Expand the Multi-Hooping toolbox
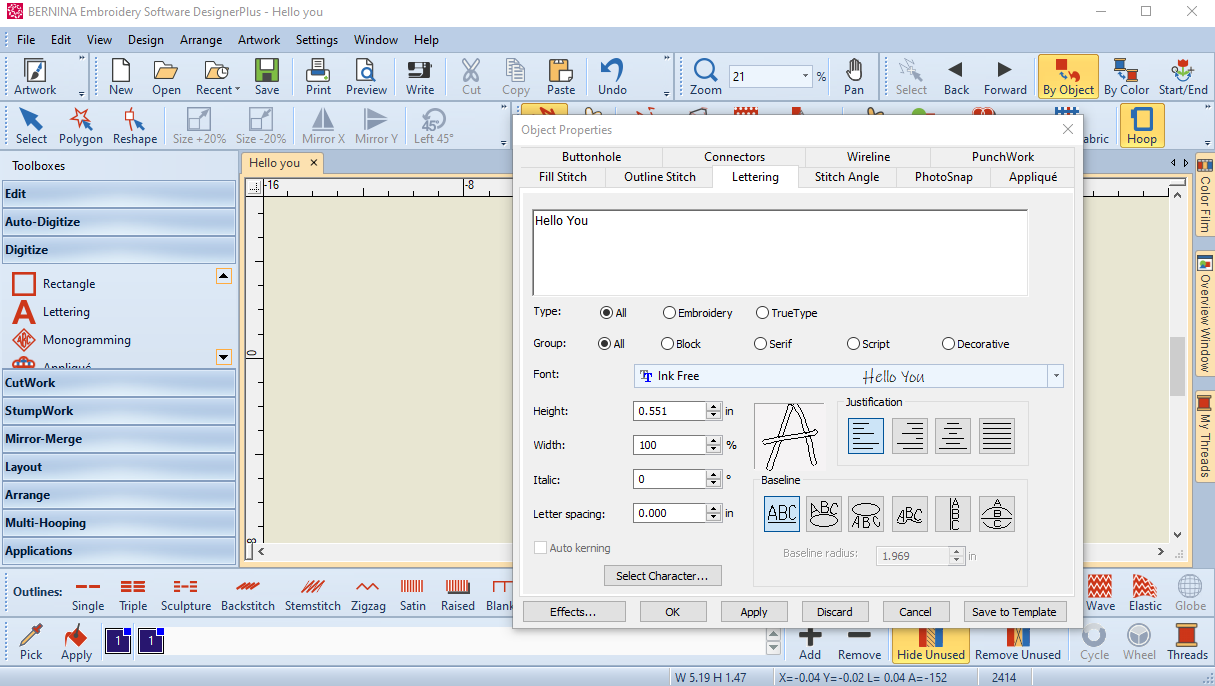The width and height of the screenshot is (1215, 686). click(x=119, y=523)
